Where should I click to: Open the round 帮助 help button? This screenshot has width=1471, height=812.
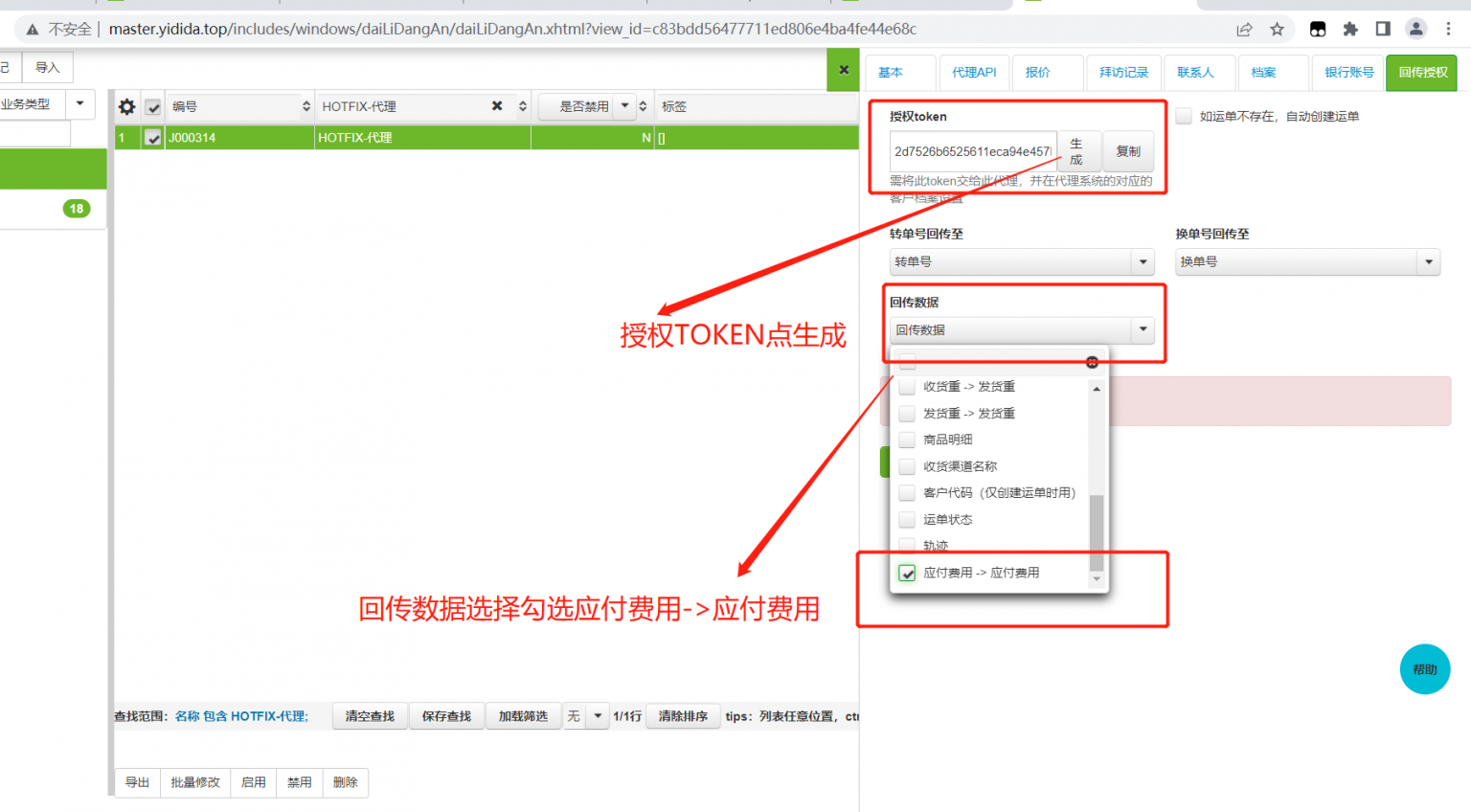pos(1425,669)
